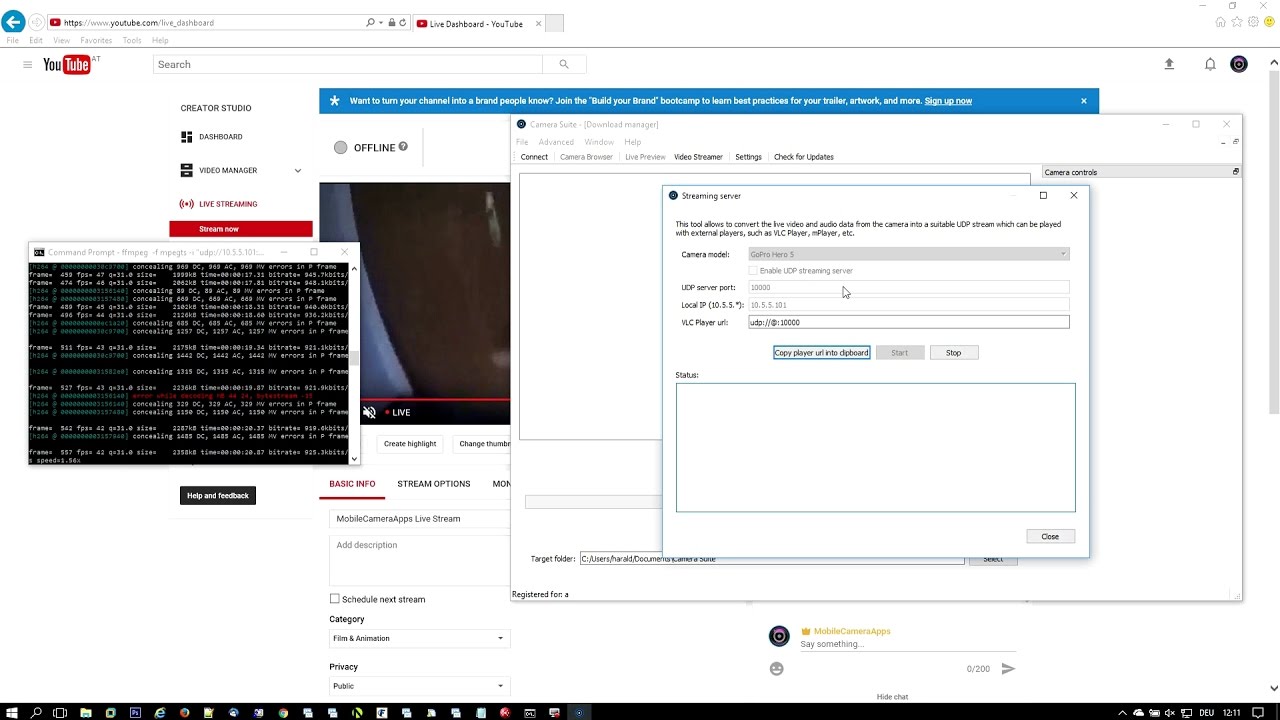The width and height of the screenshot is (1280, 720).
Task: Open the address bar search dropdown arrow
Action: tap(381, 22)
